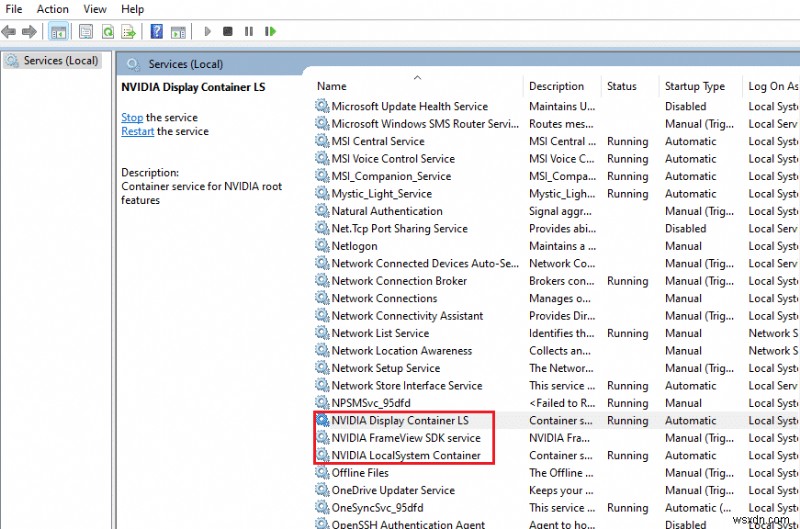Open the View menu
The image size is (800, 529).
[x=95, y=9]
